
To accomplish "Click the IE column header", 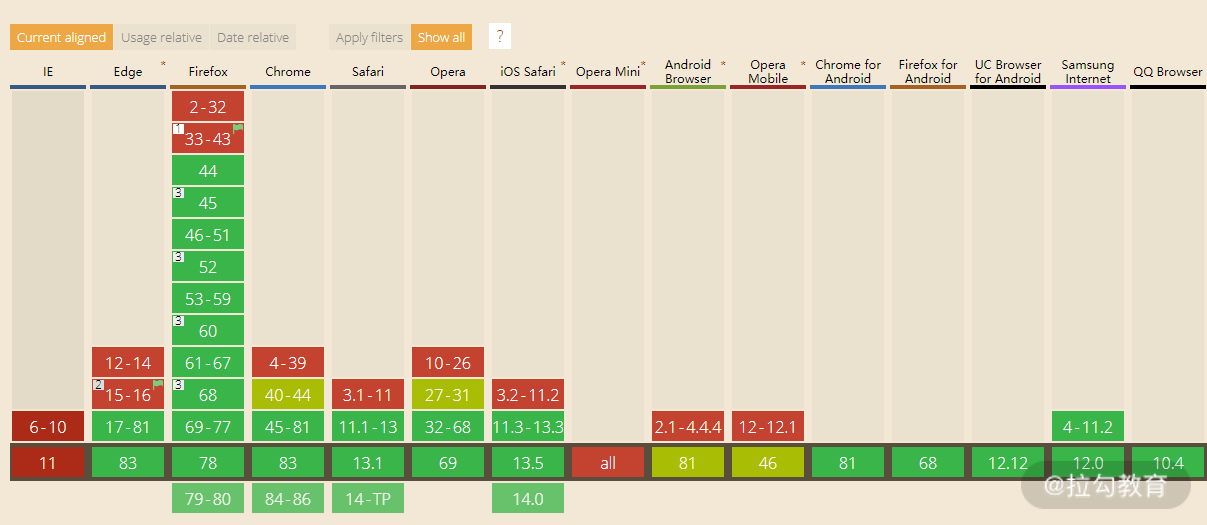I will pyautogui.click(x=48, y=72).
